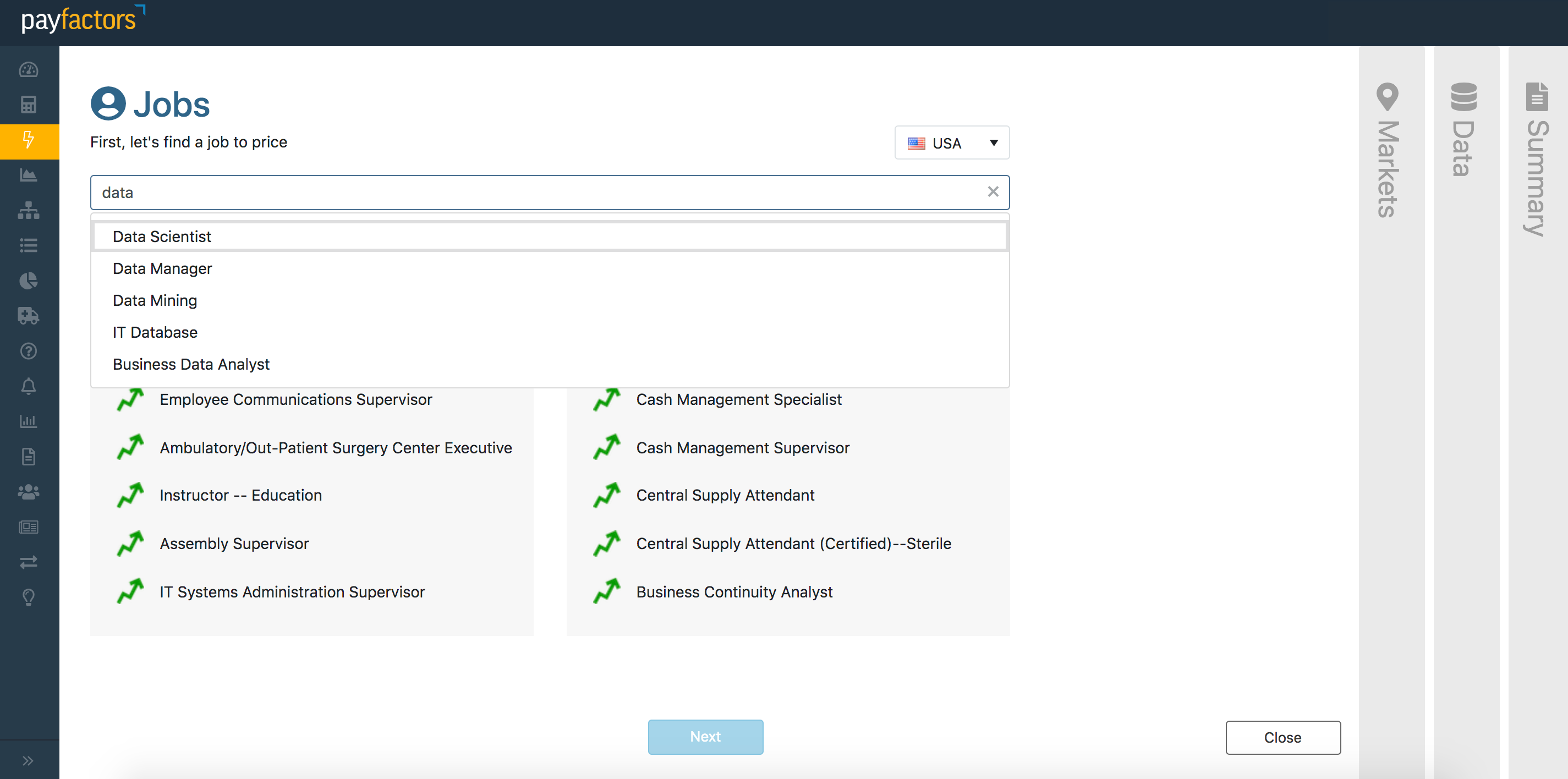The width and height of the screenshot is (1568, 779).
Task: Click the Next button
Action: (x=705, y=737)
